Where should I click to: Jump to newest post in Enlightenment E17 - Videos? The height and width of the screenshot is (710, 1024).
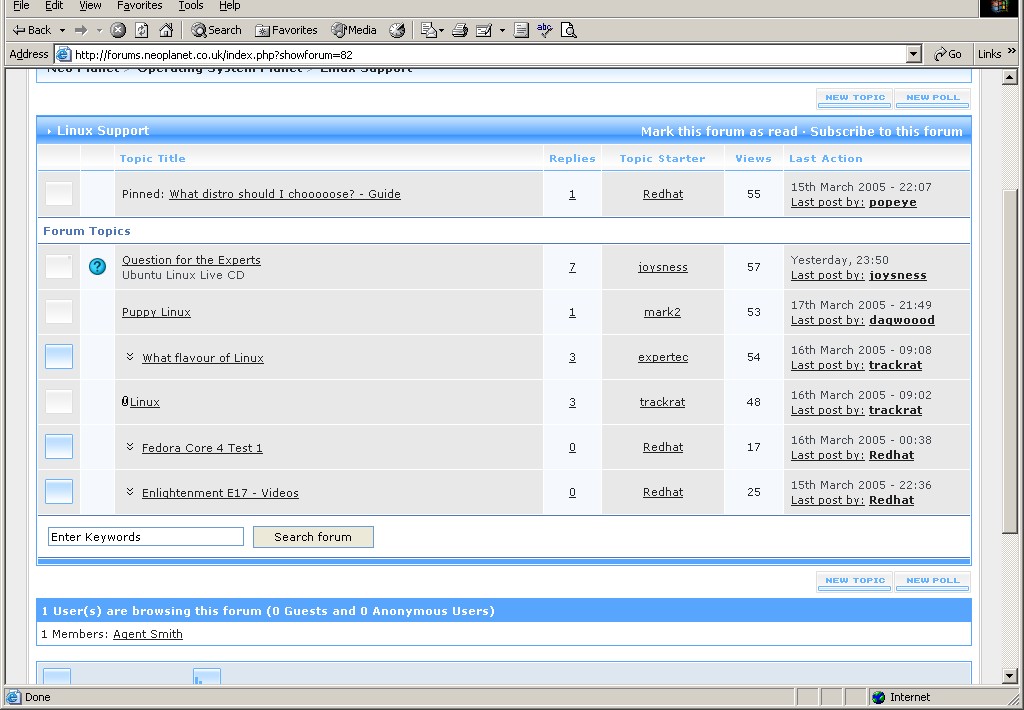pos(130,492)
